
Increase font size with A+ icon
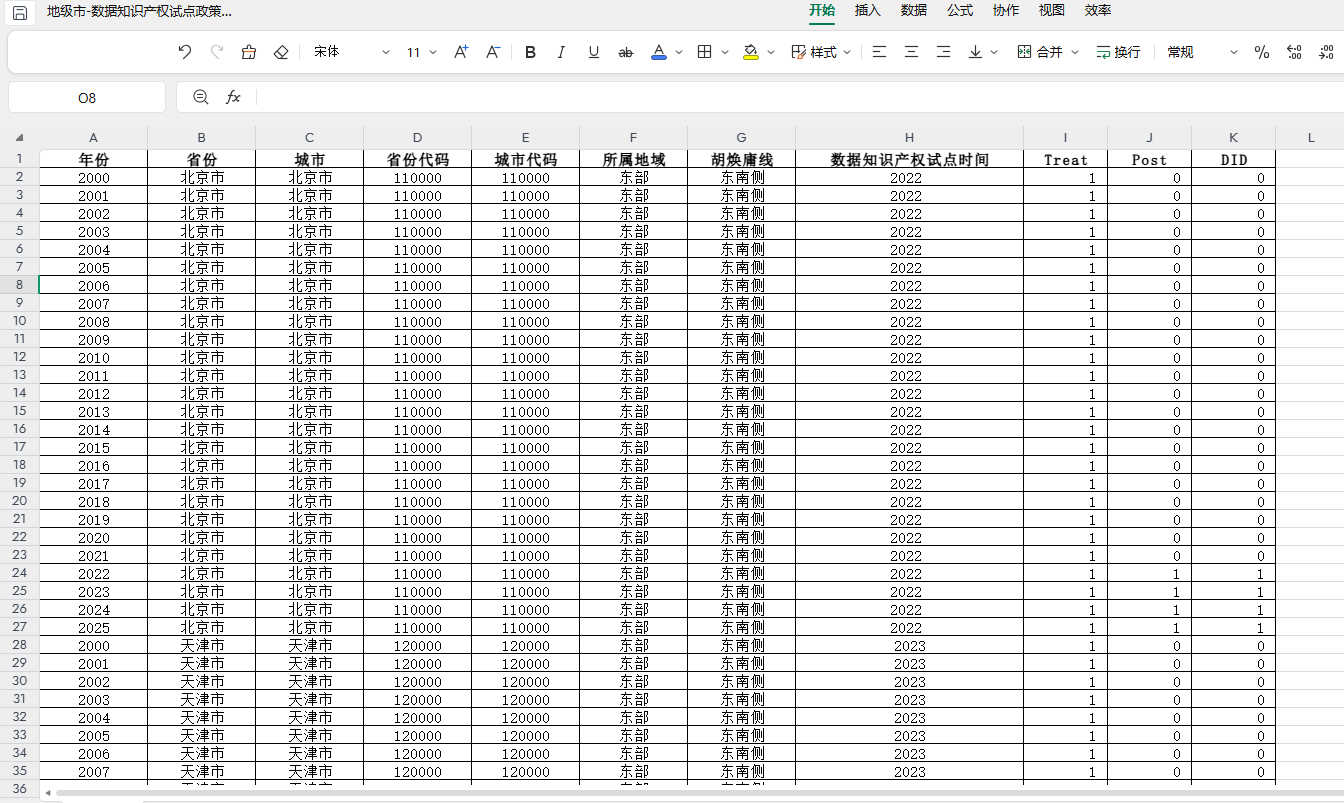pyautogui.click(x=461, y=52)
